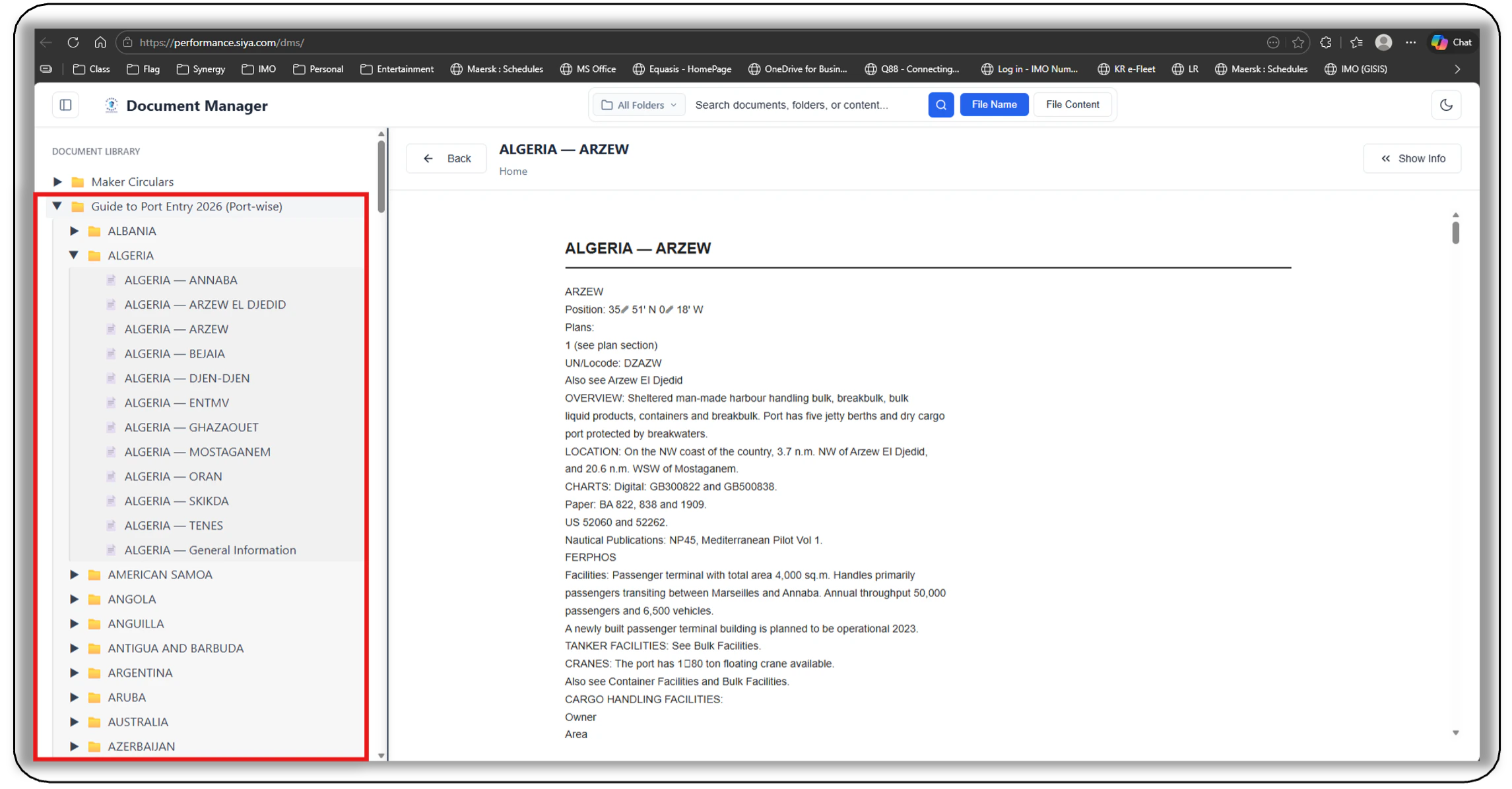Open the browser extensions puzzle icon
Image resolution: width=1512 pixels, height=789 pixels.
coord(1326,42)
